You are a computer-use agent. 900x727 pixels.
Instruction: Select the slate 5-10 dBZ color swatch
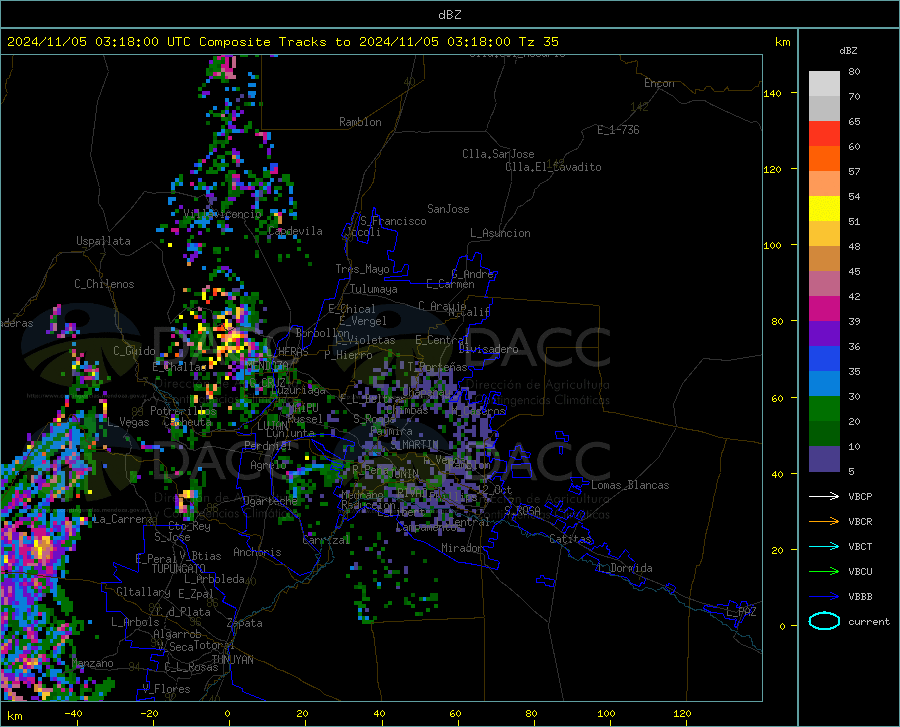(x=824, y=459)
